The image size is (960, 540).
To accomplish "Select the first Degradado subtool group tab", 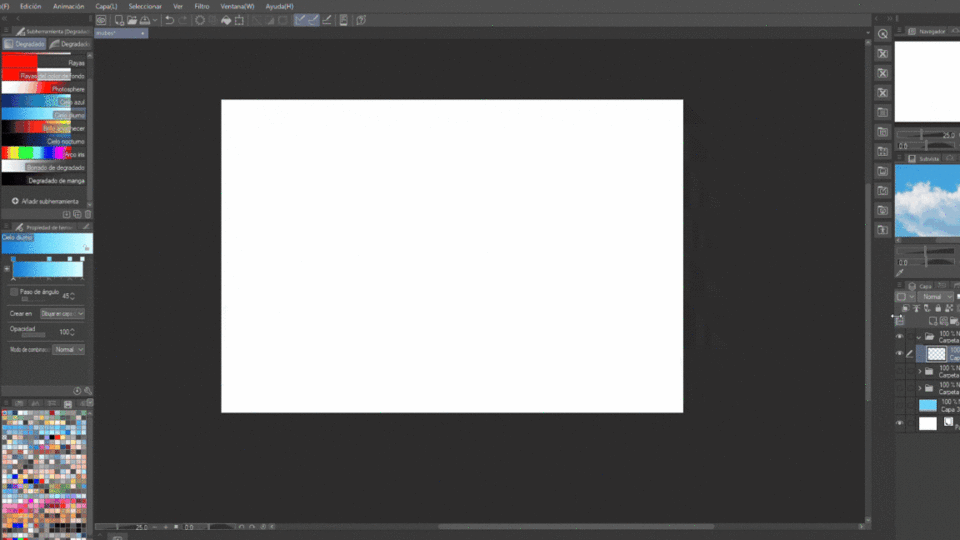I will [x=24, y=44].
